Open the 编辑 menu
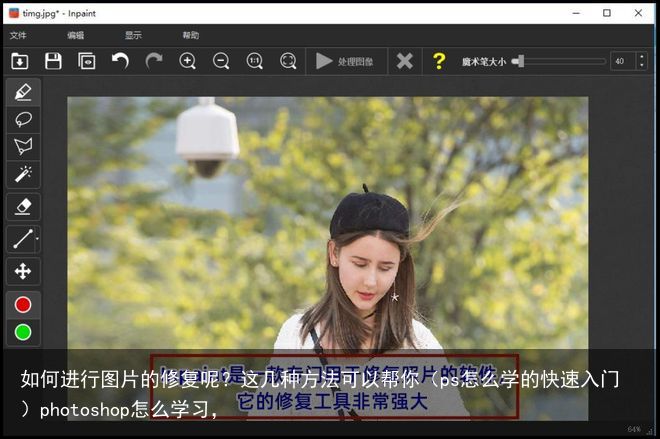Viewport: 660px width, 439px height. coord(76,35)
